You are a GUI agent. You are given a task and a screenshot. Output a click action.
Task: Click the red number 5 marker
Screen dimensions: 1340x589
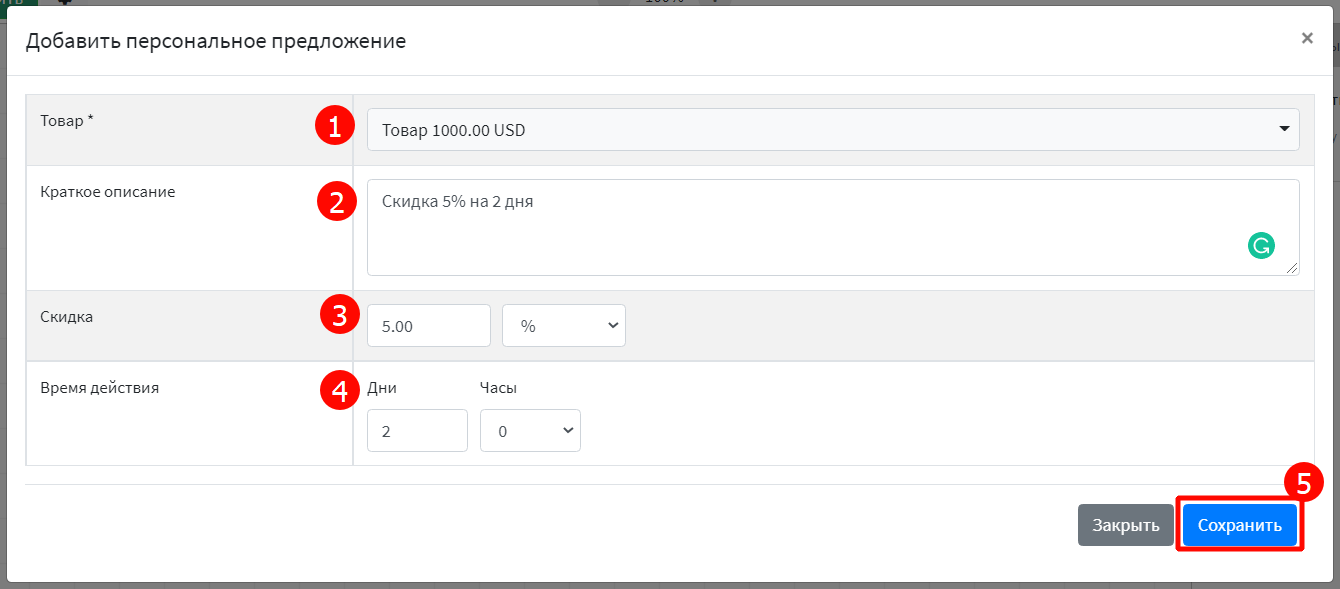click(1304, 483)
